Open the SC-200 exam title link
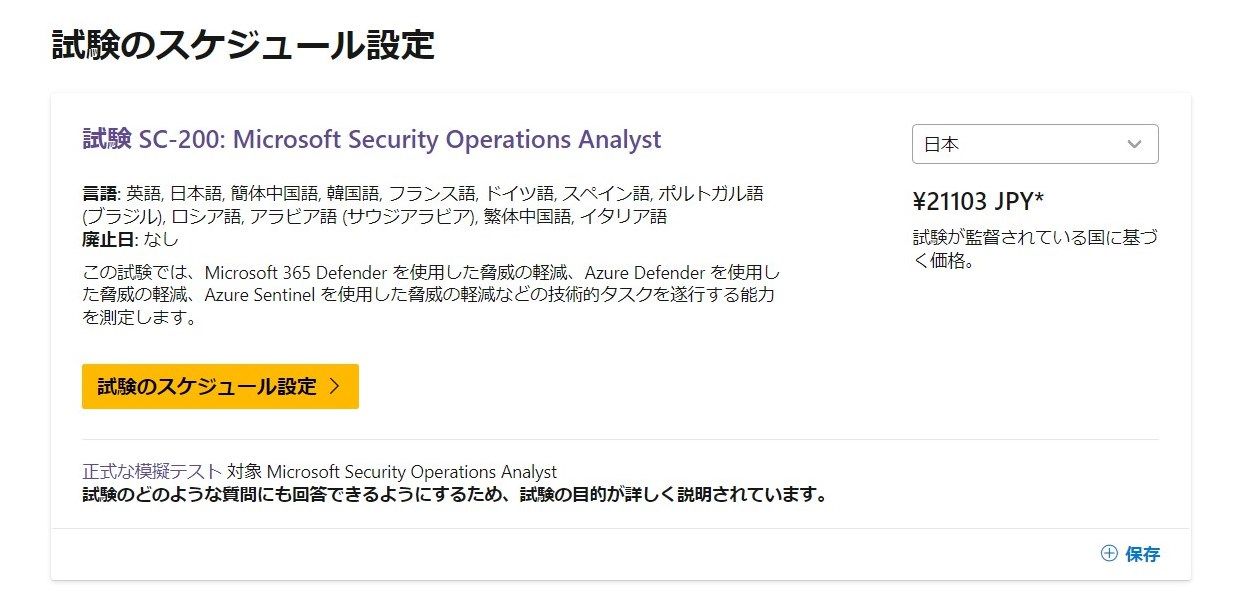 pyautogui.click(x=371, y=139)
